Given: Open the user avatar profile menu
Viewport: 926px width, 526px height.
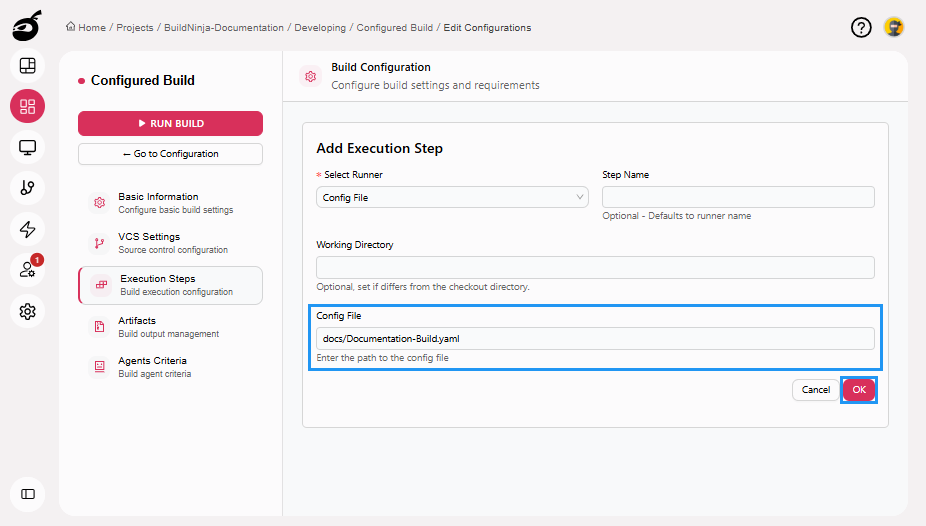Looking at the screenshot, I should (894, 27).
